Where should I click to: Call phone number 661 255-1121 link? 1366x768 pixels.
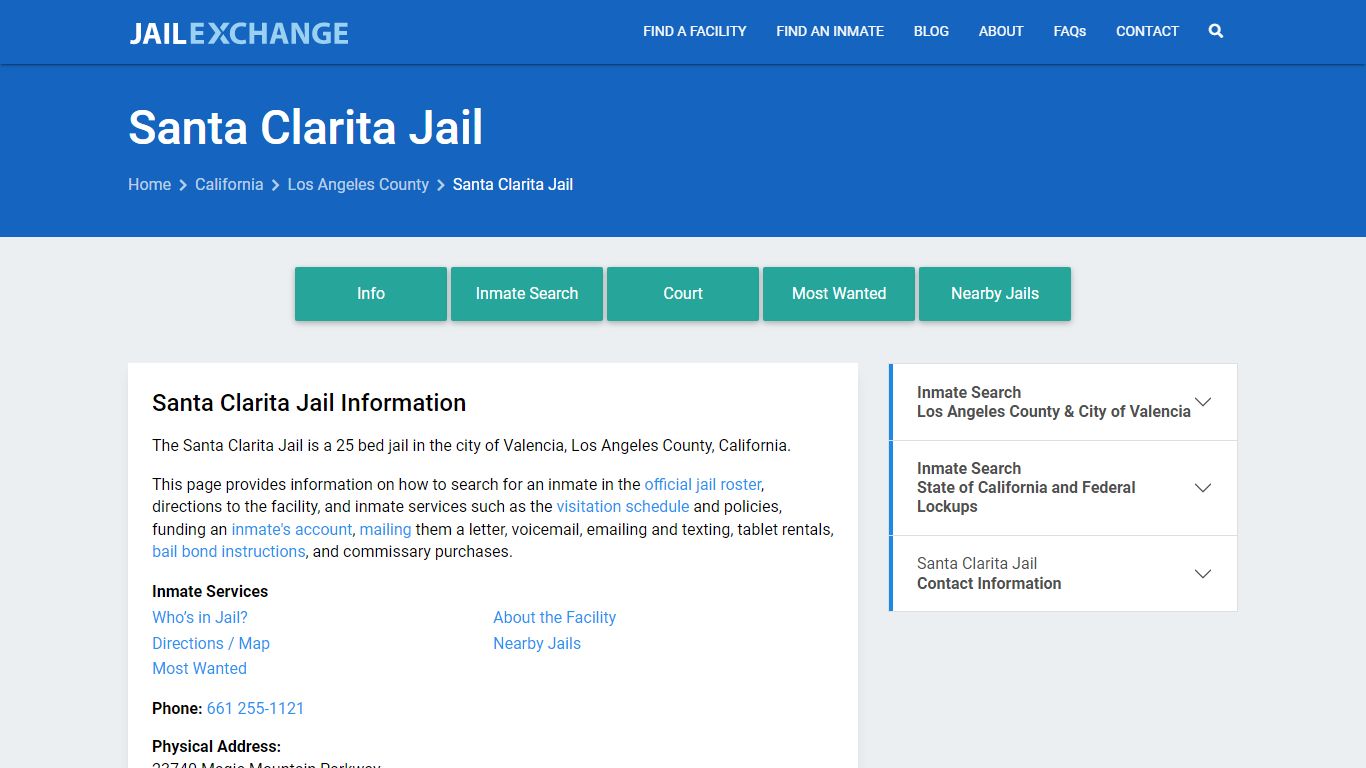click(x=255, y=708)
